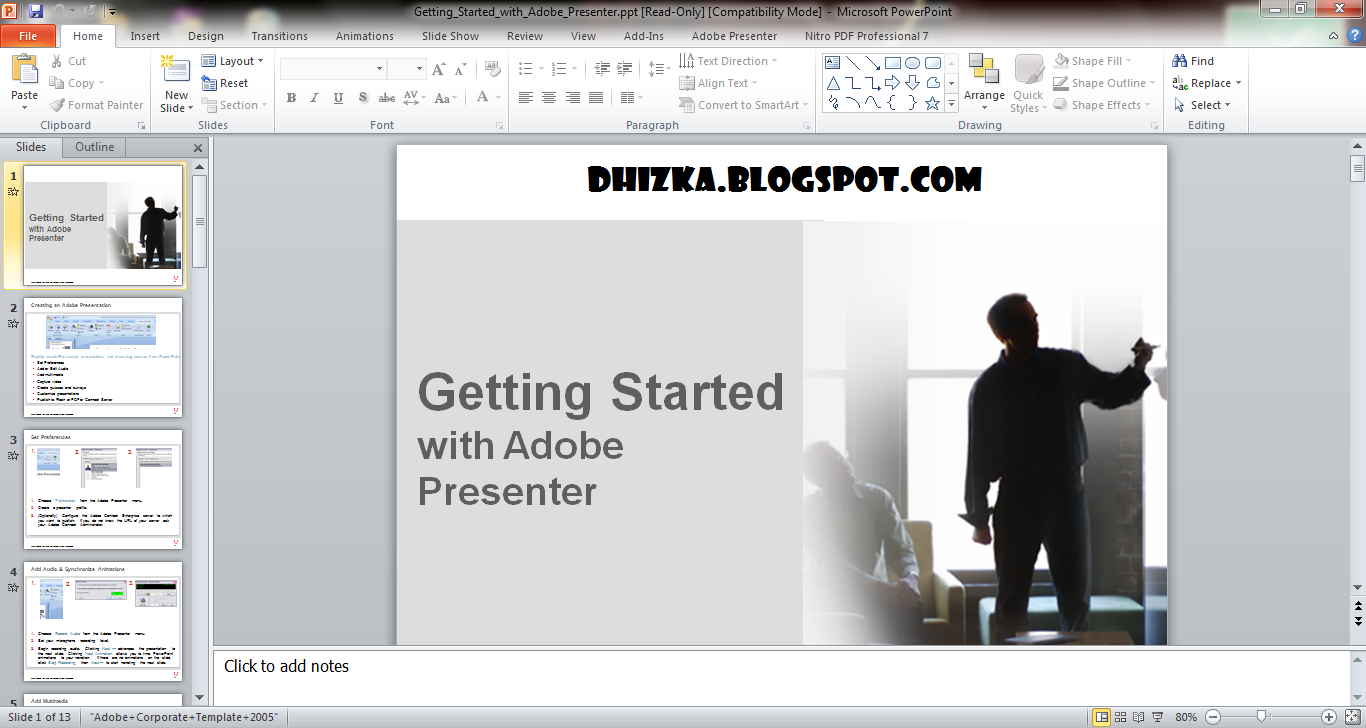1366x728 pixels.
Task: Select the rectangle shape in gallery
Action: click(892, 63)
